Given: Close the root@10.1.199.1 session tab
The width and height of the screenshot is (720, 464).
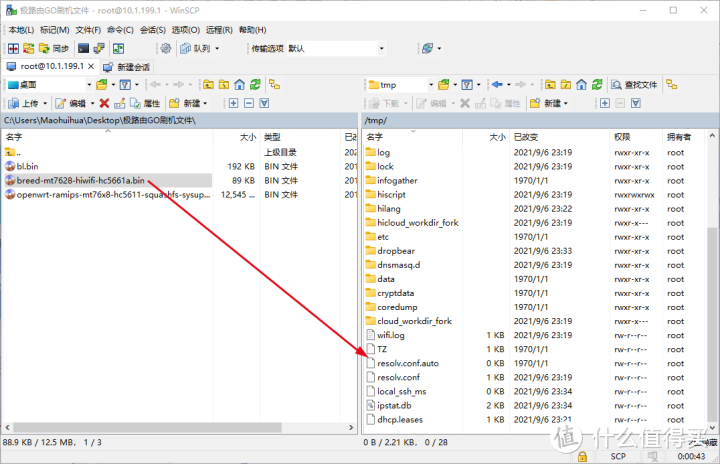Looking at the screenshot, I should [x=91, y=67].
